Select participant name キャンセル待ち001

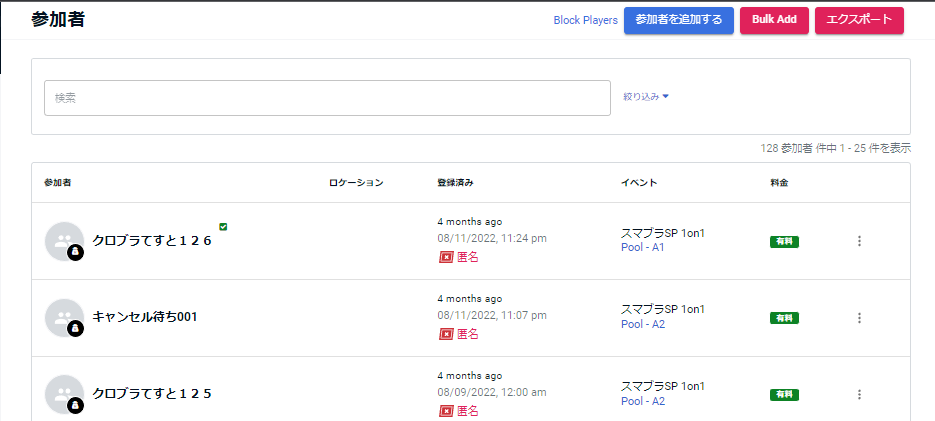(x=144, y=317)
